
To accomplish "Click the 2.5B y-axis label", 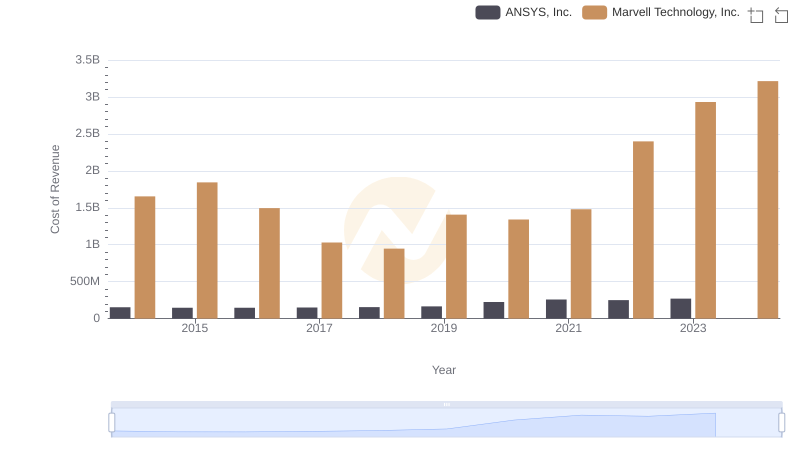I will coord(87,134).
